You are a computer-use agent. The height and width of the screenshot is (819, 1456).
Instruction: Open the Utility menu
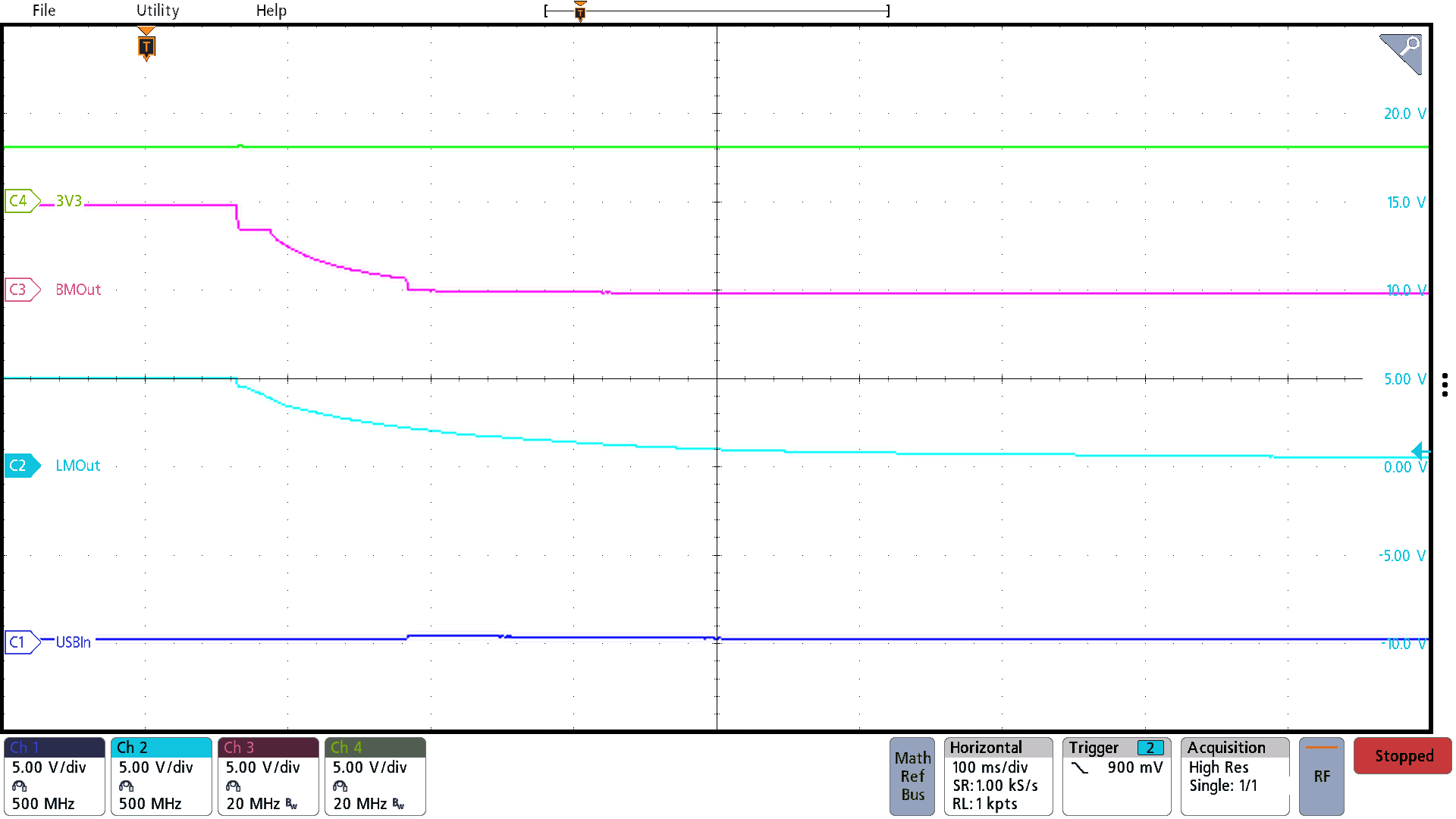pyautogui.click(x=157, y=11)
